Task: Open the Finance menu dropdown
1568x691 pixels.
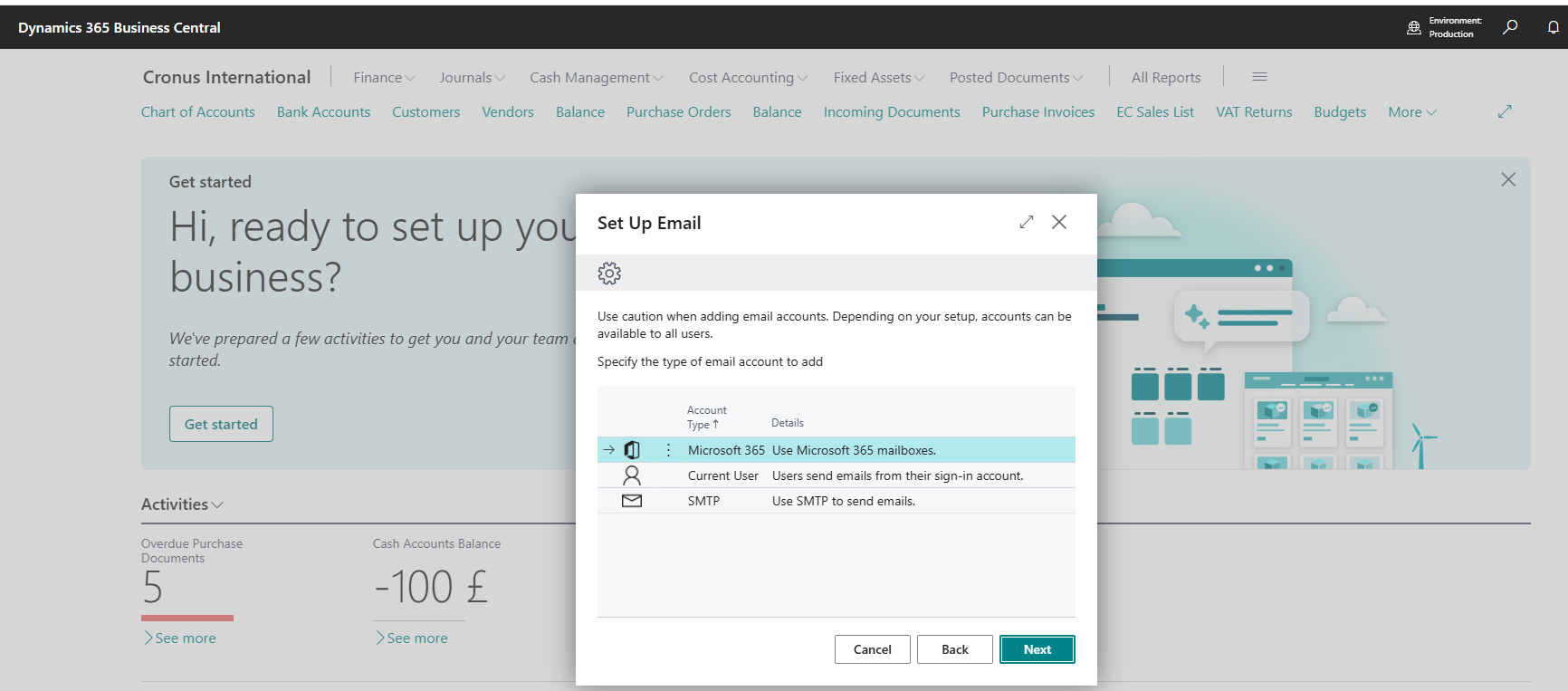Action: [384, 78]
